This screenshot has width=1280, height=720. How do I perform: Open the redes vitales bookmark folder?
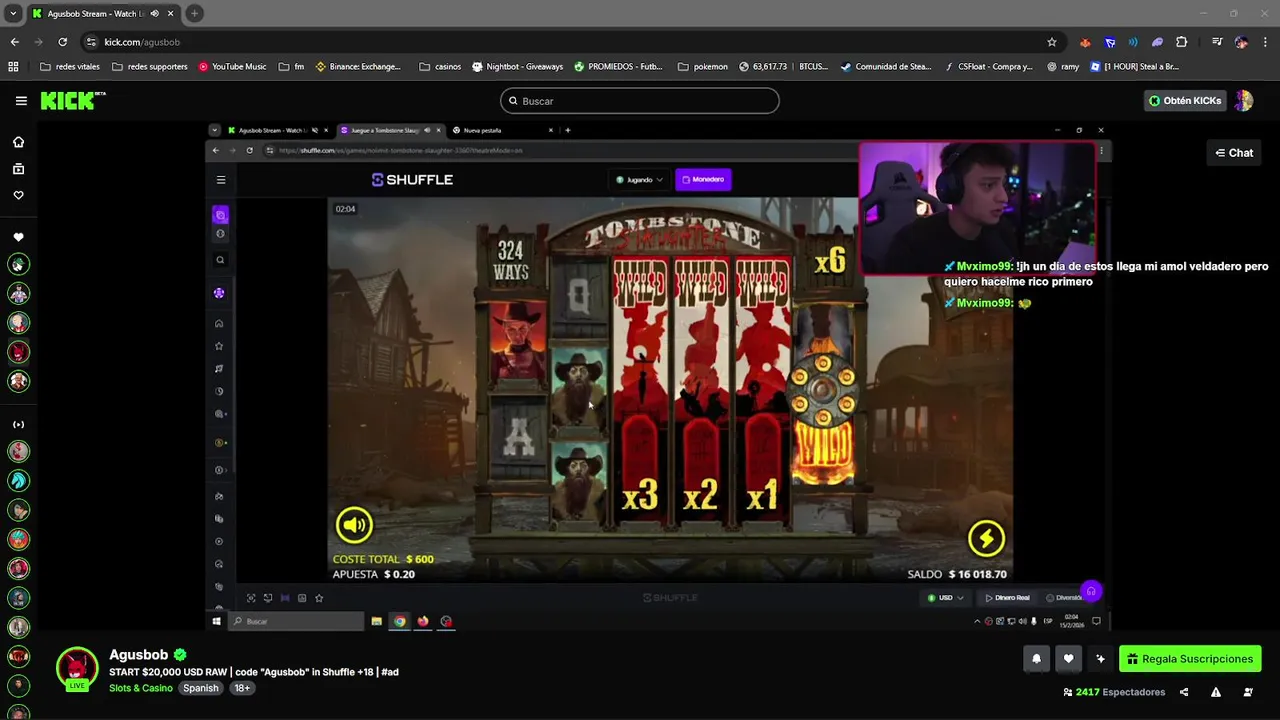70,67
